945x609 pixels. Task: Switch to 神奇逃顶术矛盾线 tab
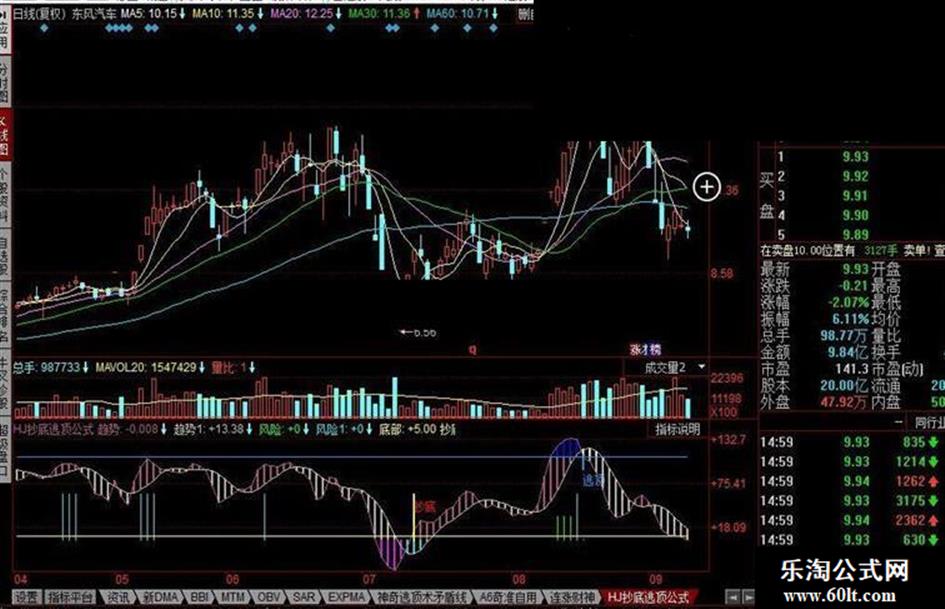pyautogui.click(x=422, y=597)
